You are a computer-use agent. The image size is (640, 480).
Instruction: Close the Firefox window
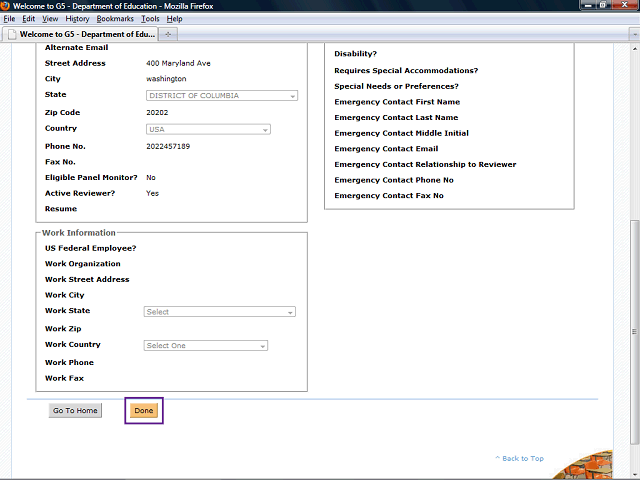624,5
